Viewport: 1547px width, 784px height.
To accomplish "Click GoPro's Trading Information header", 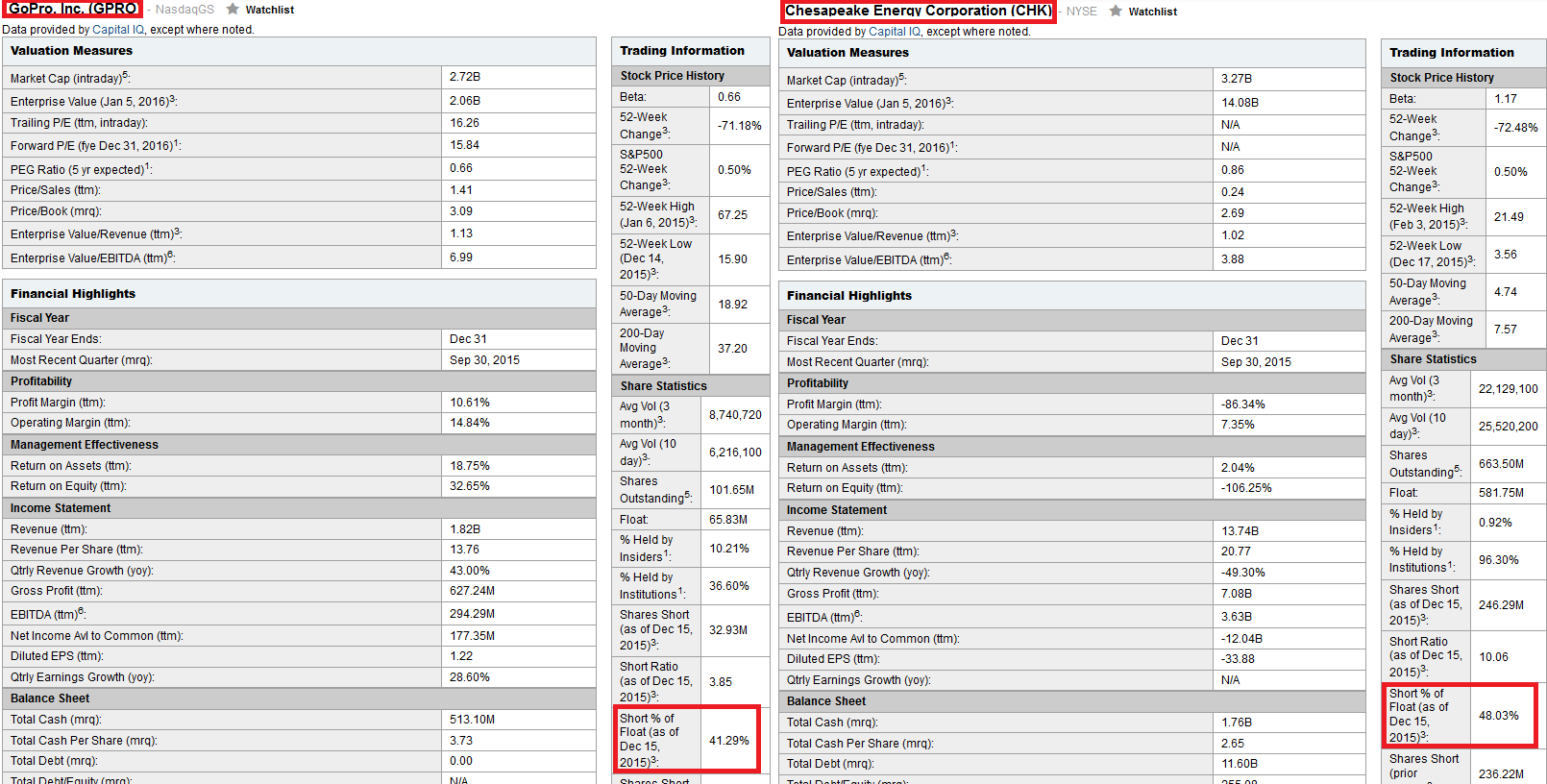I will pos(681,51).
